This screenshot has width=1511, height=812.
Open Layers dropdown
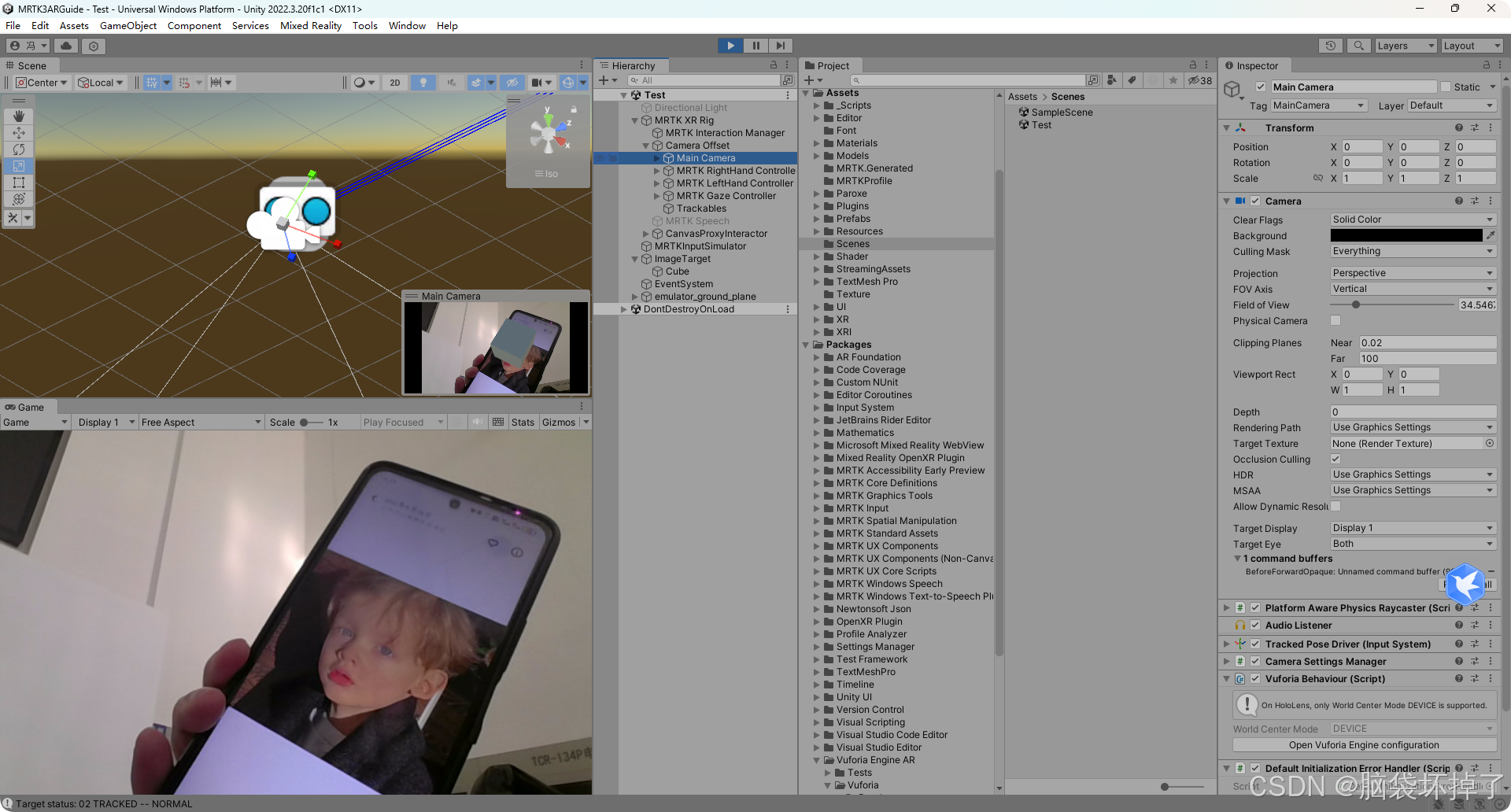[1406, 46]
